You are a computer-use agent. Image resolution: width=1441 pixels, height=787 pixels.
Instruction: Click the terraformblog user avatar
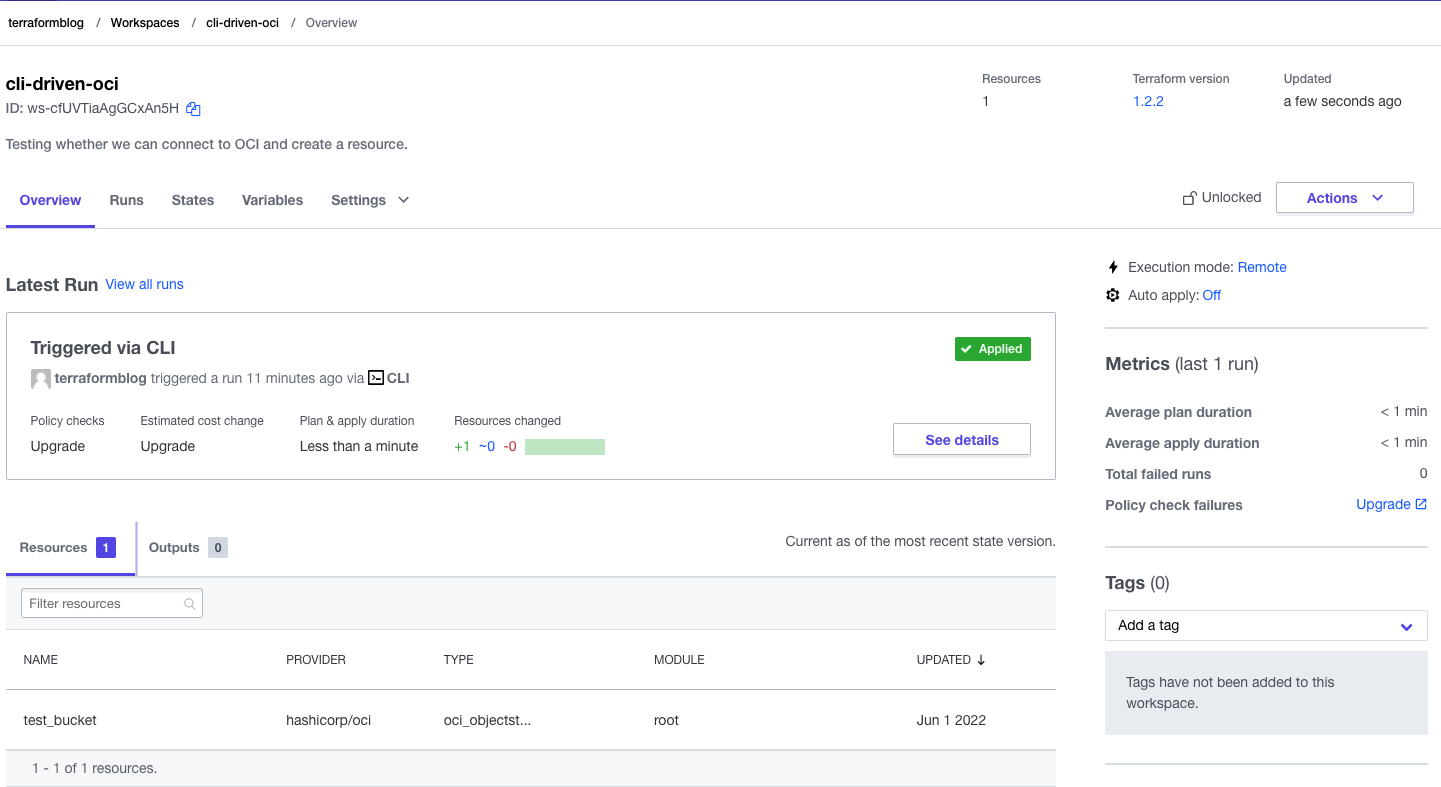pos(41,378)
